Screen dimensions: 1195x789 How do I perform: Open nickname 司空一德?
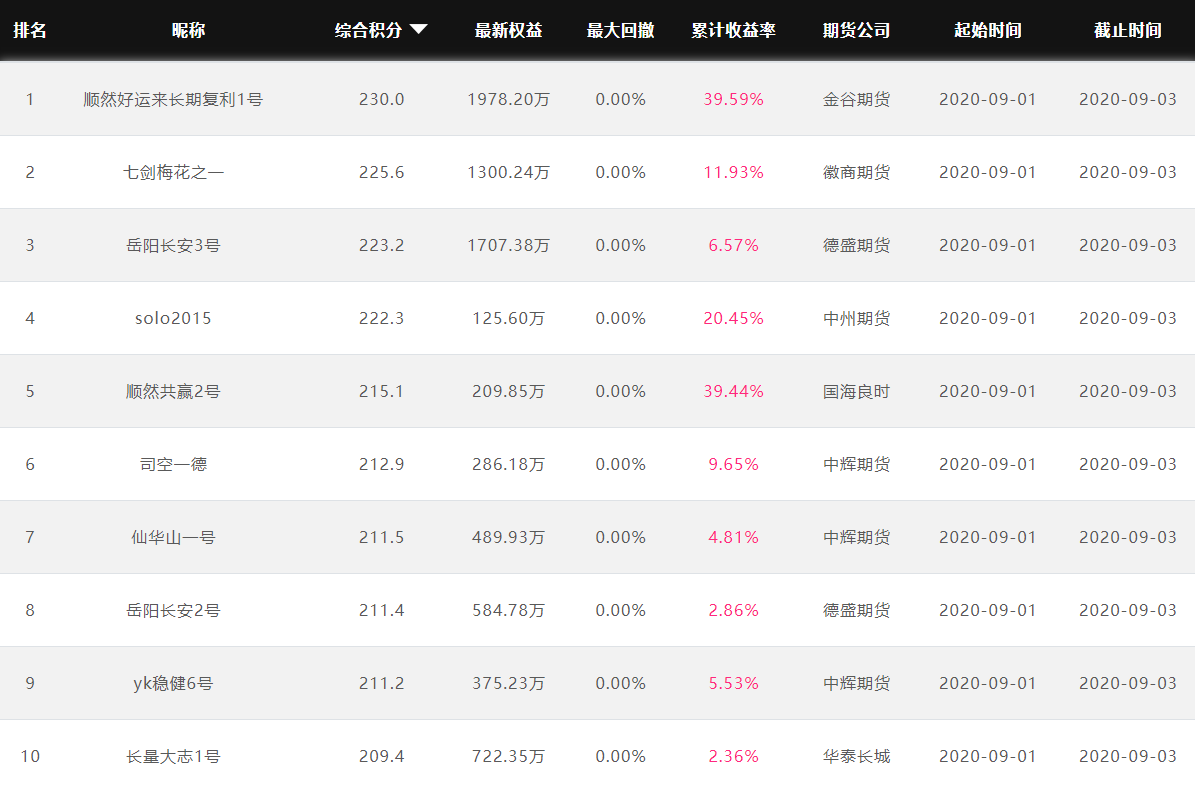(173, 464)
